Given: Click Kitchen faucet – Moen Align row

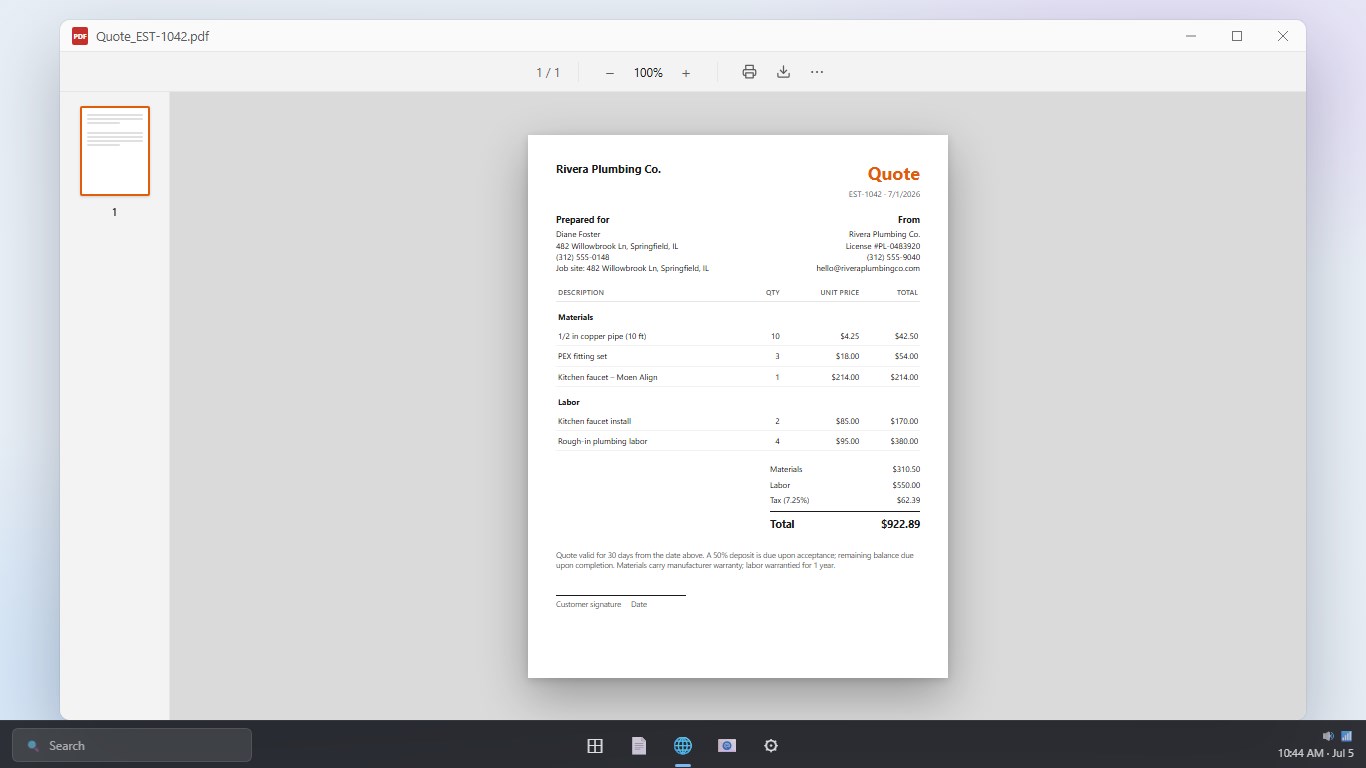Looking at the screenshot, I should (x=738, y=377).
